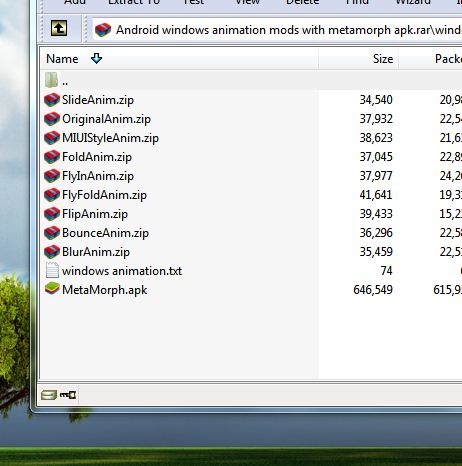The image size is (462, 466).
Task: Select the MetaMorph.apk file icon
Action: [x=52, y=289]
